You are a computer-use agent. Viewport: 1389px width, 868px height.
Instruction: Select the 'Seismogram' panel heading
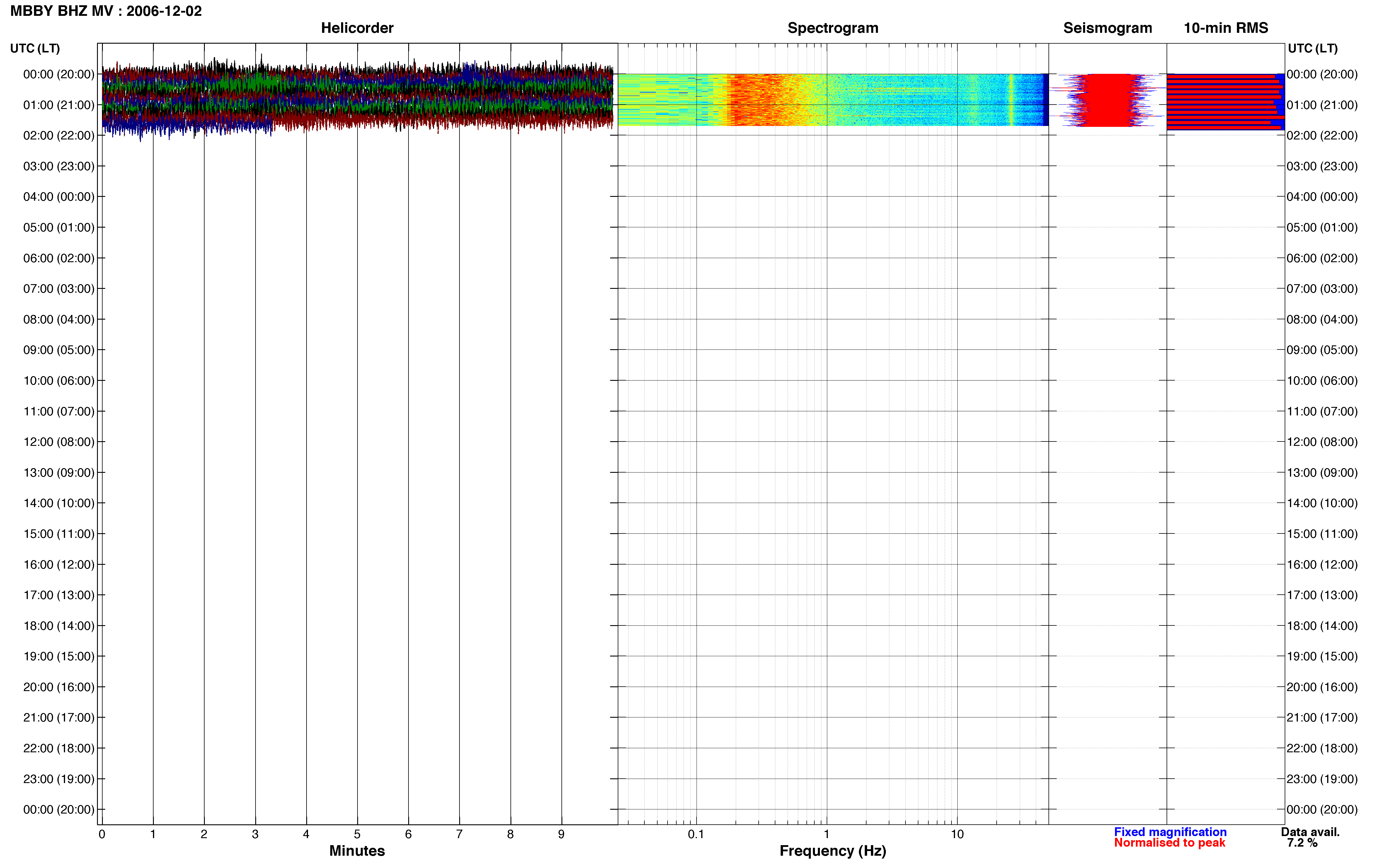(1107, 28)
